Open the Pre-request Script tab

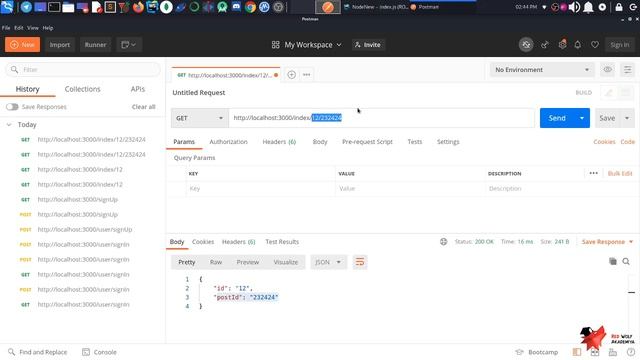coord(367,142)
